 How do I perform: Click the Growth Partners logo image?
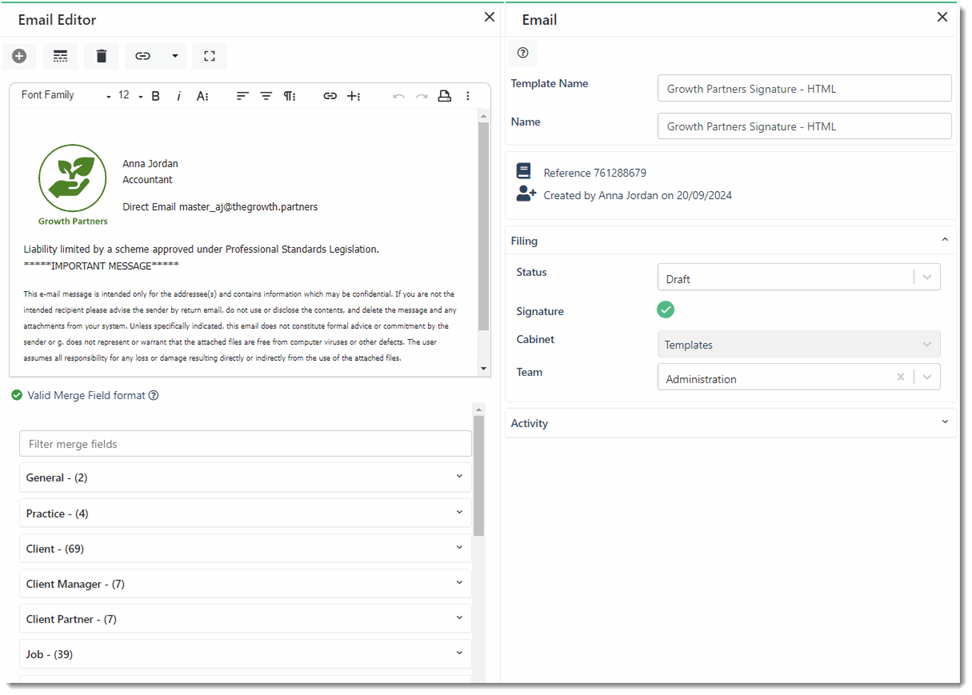click(x=73, y=185)
